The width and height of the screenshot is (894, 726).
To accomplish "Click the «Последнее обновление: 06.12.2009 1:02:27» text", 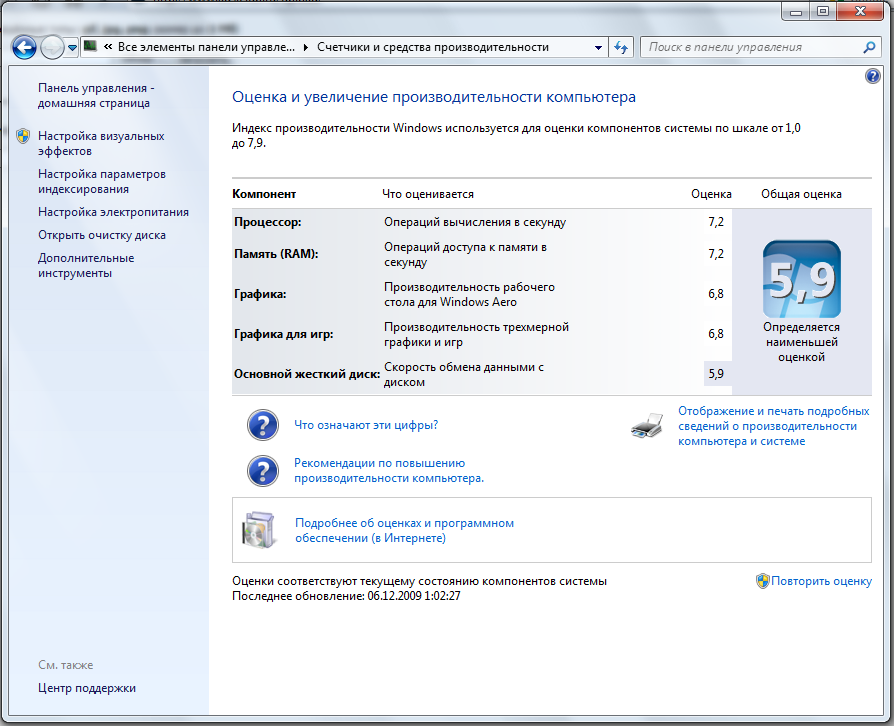I will click(x=346, y=596).
